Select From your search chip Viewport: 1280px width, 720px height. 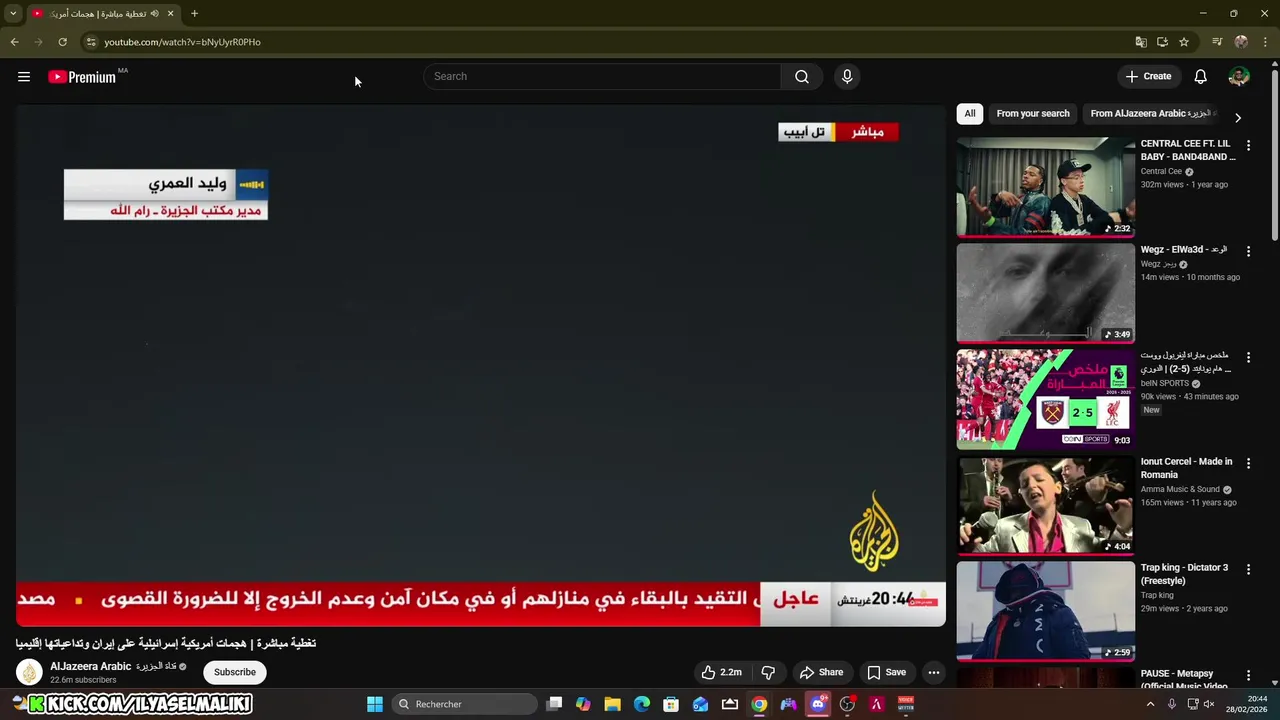coord(1033,114)
